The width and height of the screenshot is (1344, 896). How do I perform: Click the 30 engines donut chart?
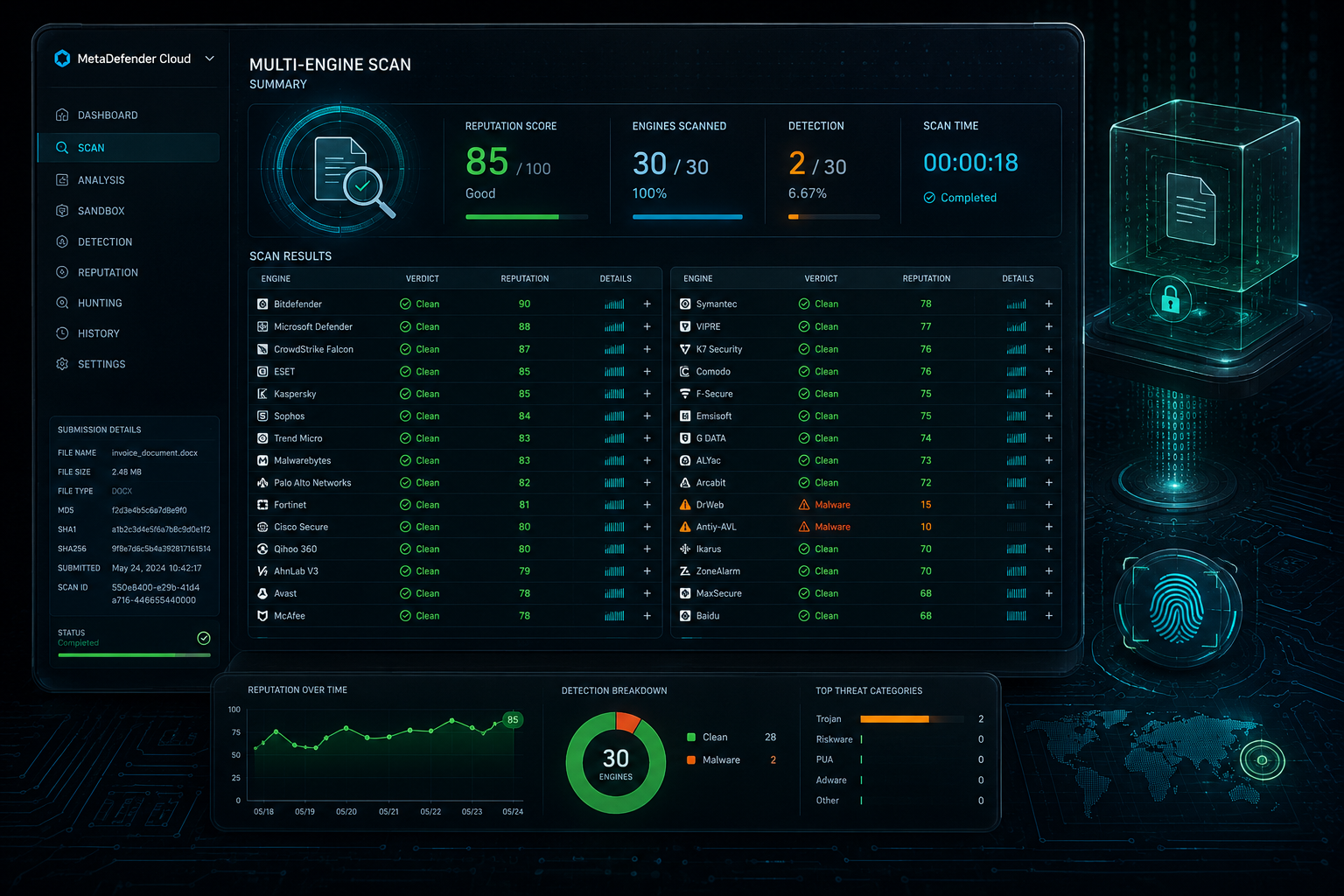tap(616, 763)
